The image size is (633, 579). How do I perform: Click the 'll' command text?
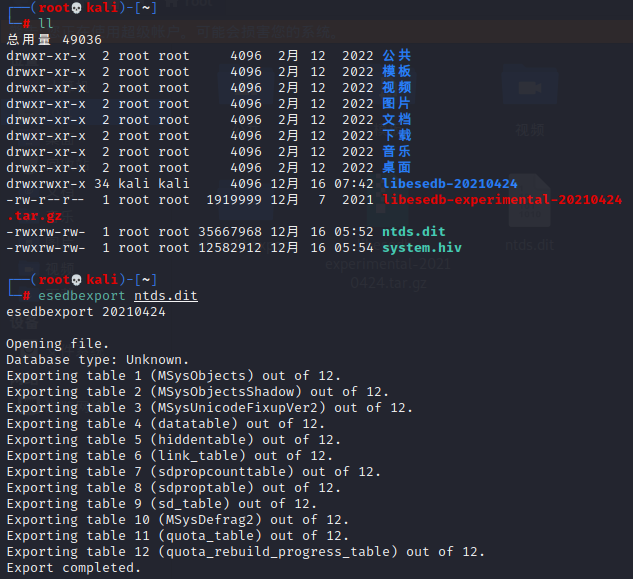coord(45,23)
